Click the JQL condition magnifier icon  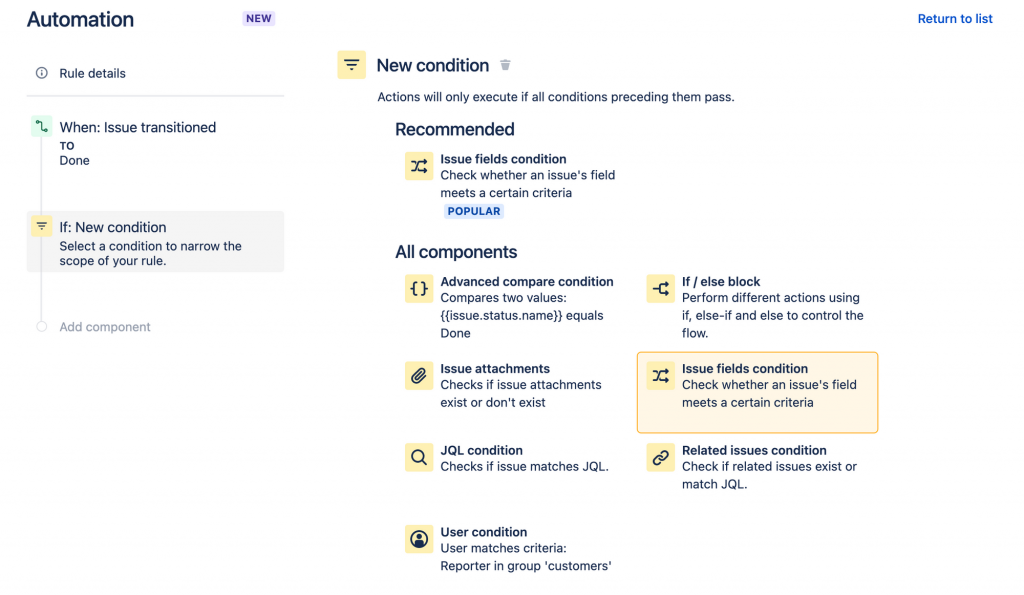point(419,458)
